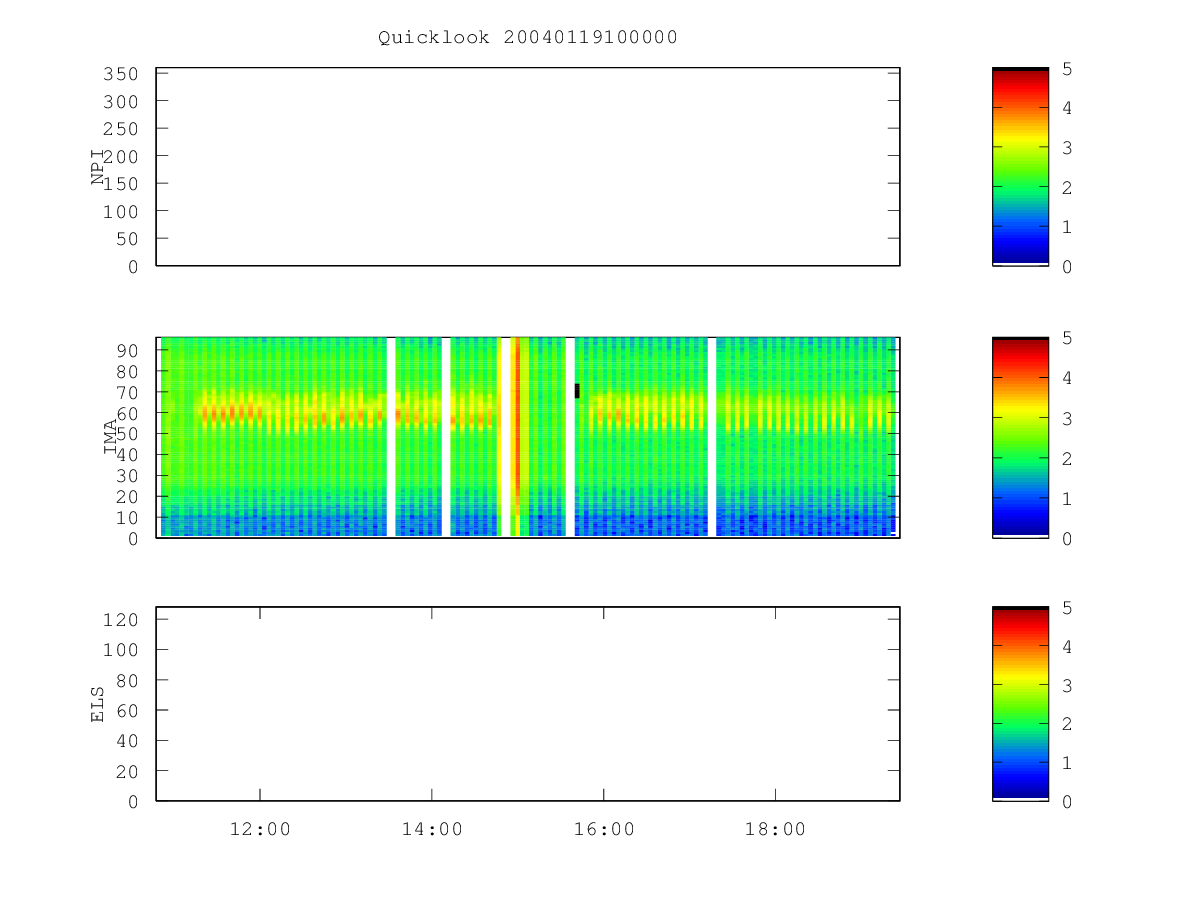Viewport: 1200px width, 900px height.
Task: Click the NPI panel color scale bar
Action: coord(1020,166)
